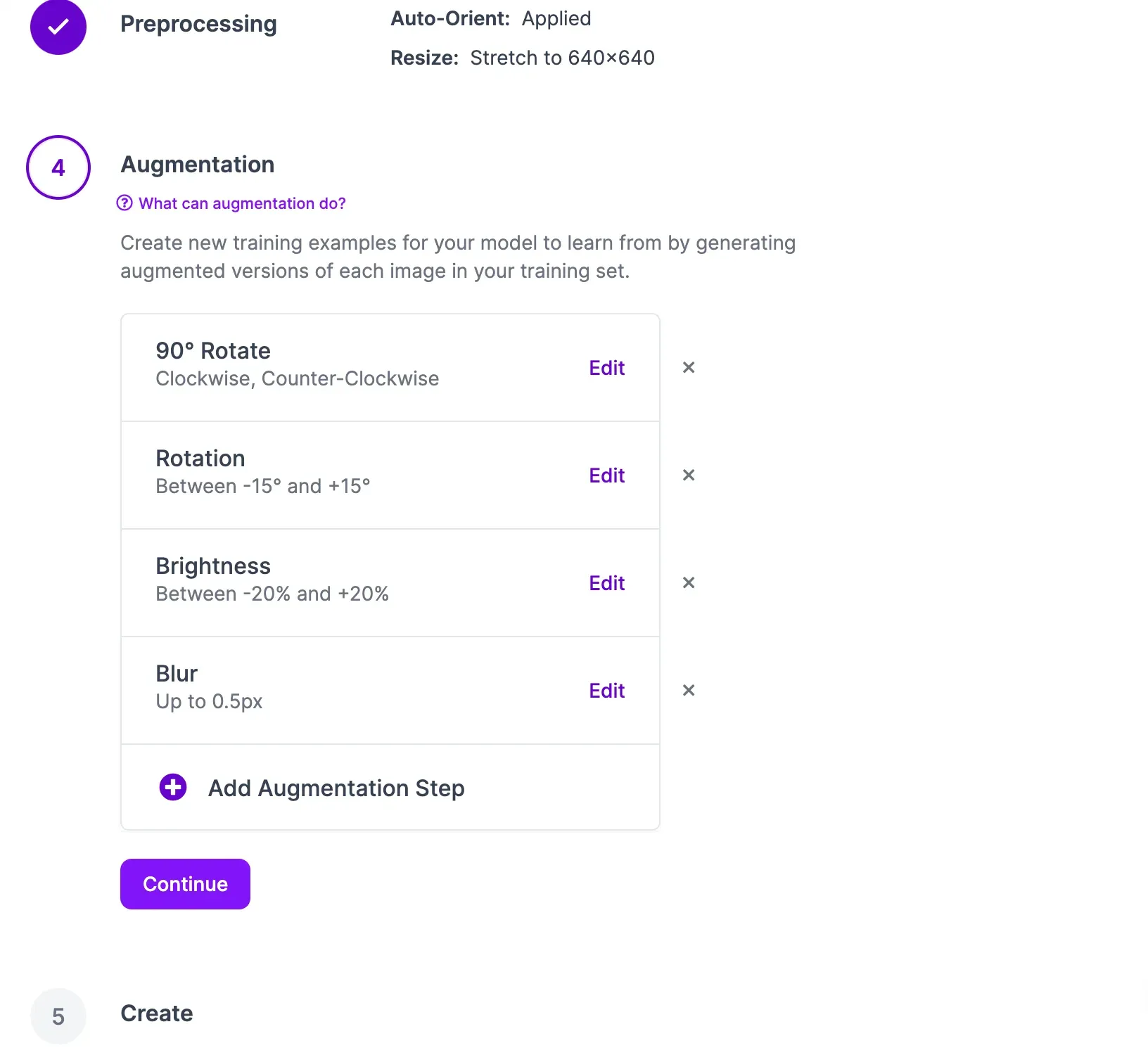Select the Create step heading
This screenshot has height=1055, width=1148.
point(157,1014)
